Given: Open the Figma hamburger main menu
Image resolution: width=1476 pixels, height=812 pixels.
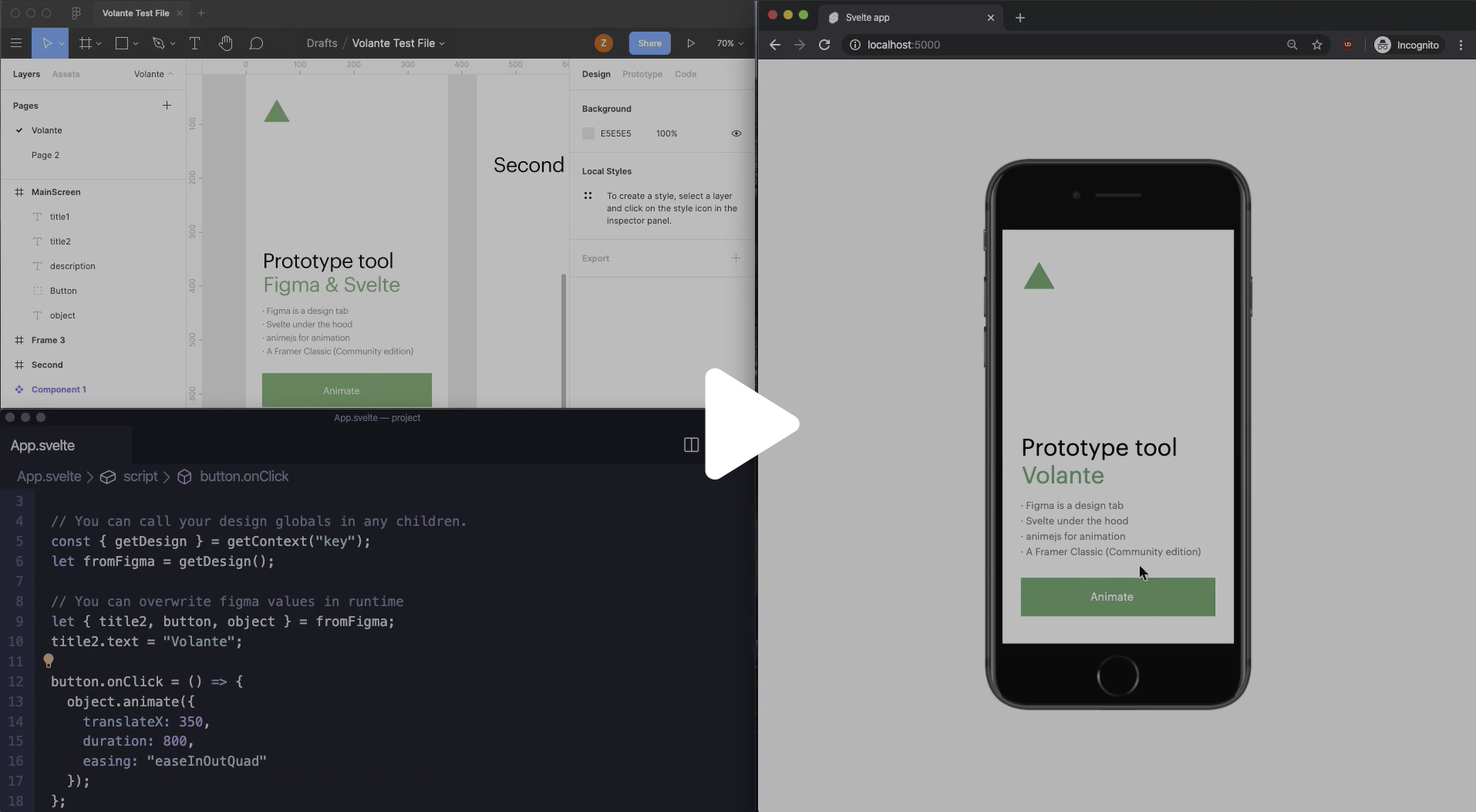Looking at the screenshot, I should click(15, 43).
